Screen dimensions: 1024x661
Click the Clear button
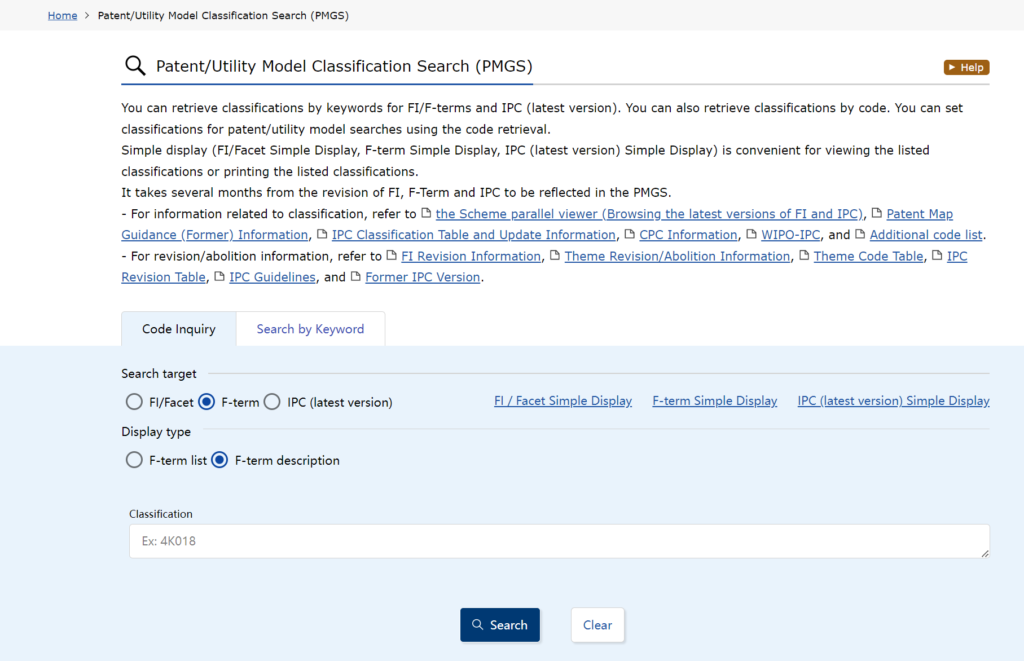click(597, 625)
